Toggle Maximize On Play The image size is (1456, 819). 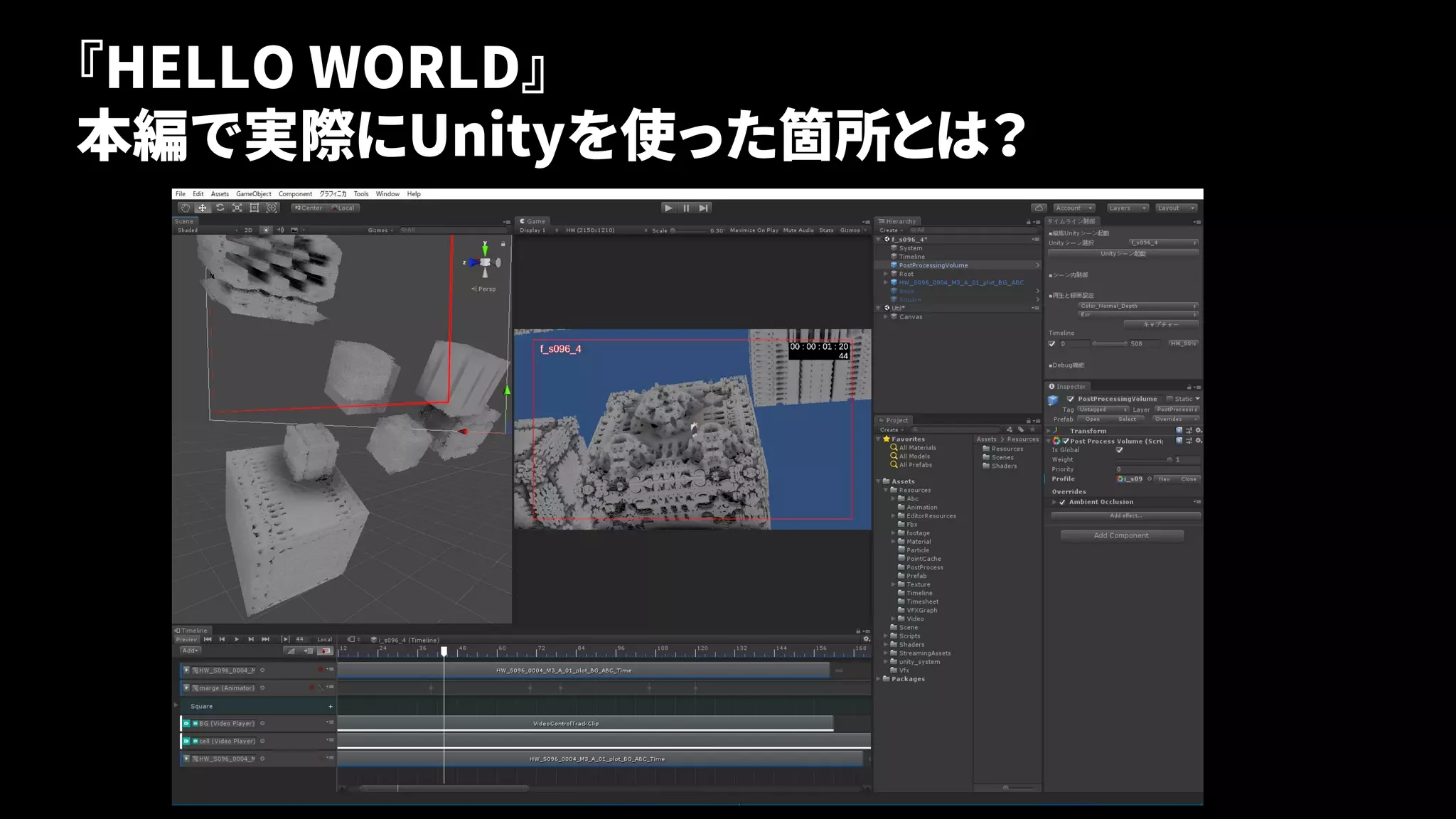pos(754,230)
